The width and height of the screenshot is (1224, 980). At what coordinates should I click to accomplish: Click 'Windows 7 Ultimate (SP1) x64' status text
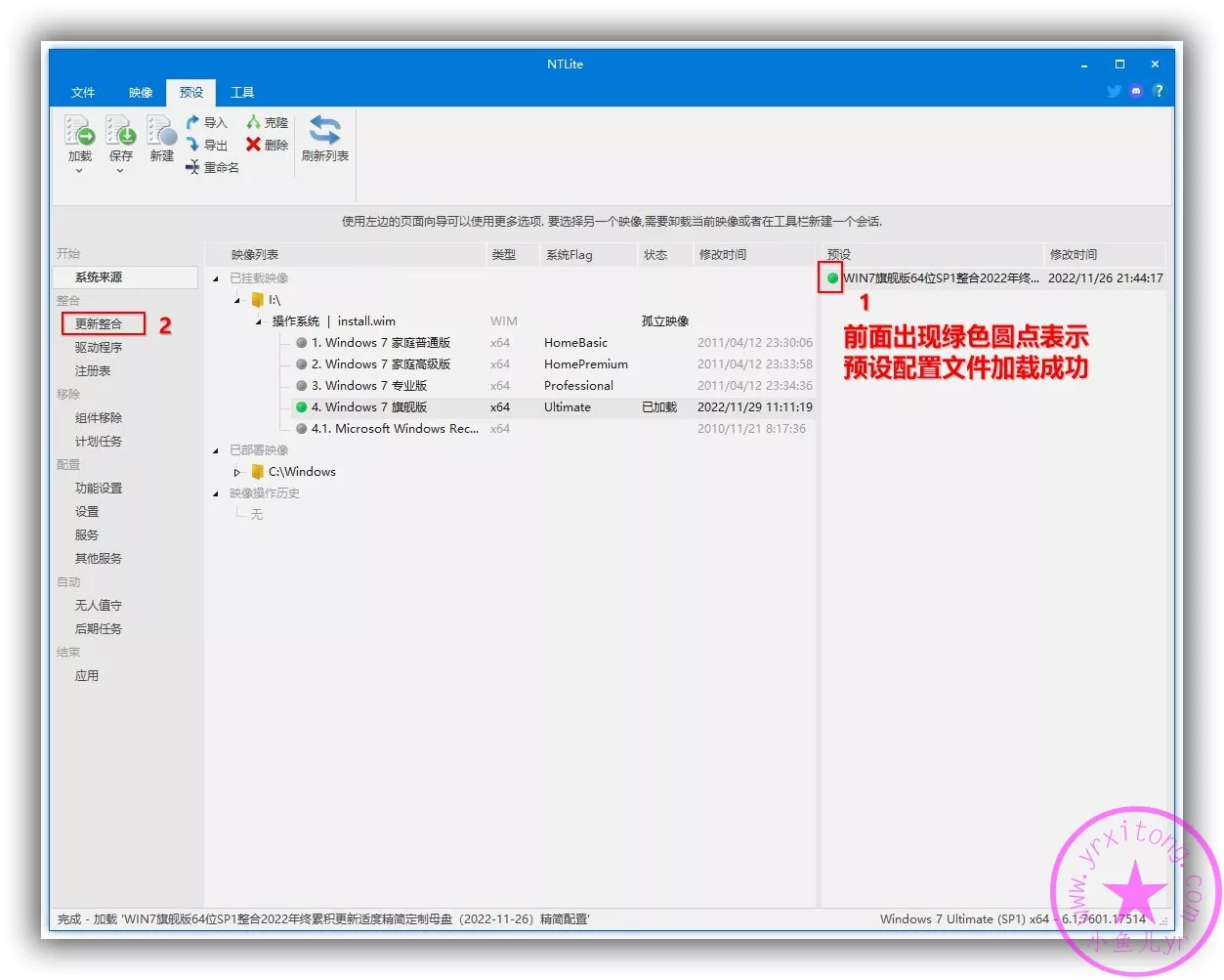pos(964,919)
